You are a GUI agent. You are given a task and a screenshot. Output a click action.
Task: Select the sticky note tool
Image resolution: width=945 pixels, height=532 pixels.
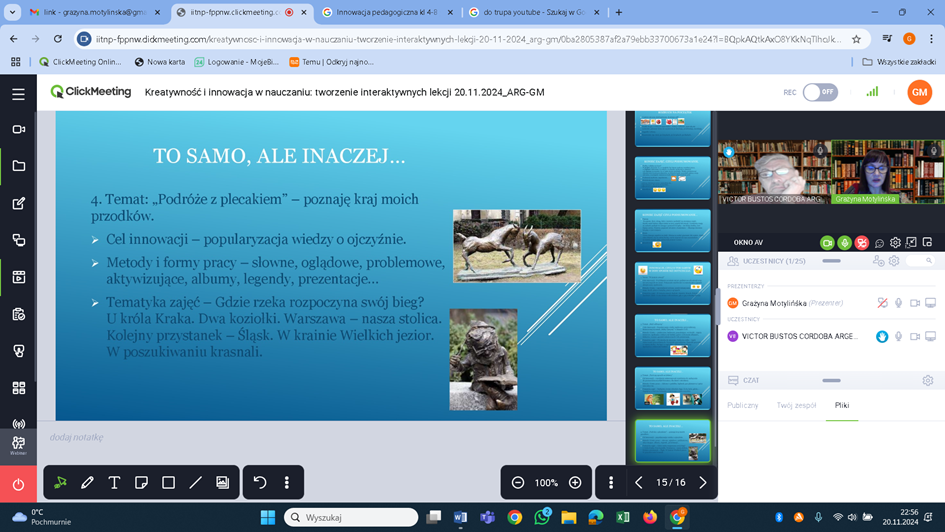[x=141, y=483]
